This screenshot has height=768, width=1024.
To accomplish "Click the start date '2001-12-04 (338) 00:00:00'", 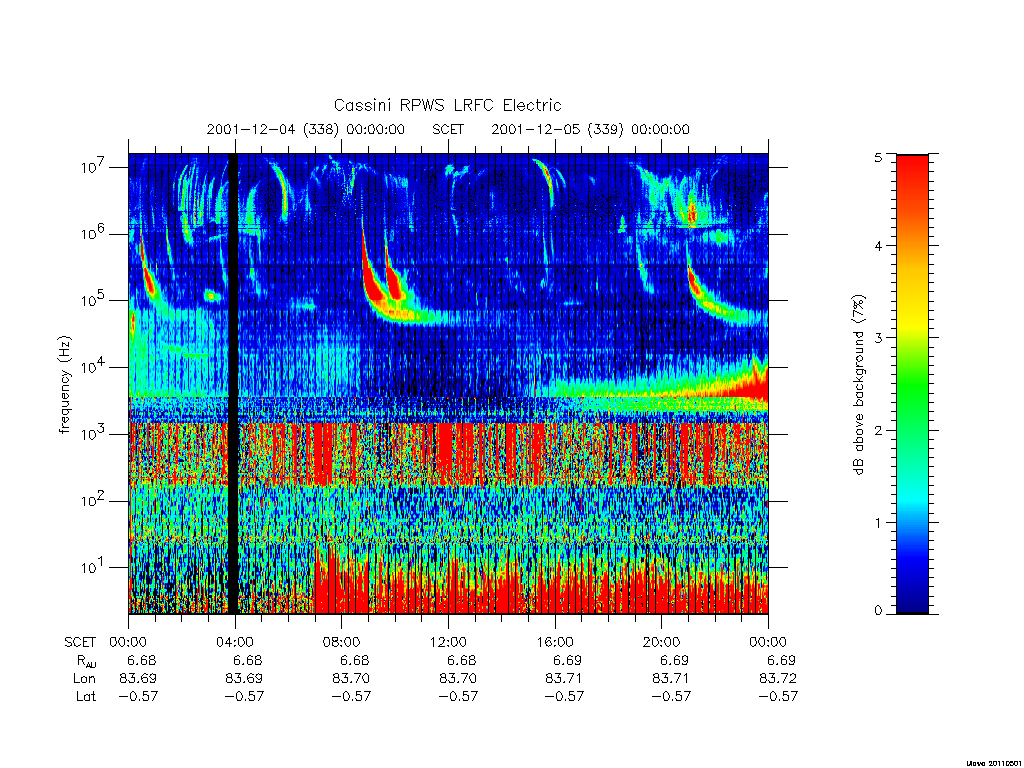I will coord(306,129).
